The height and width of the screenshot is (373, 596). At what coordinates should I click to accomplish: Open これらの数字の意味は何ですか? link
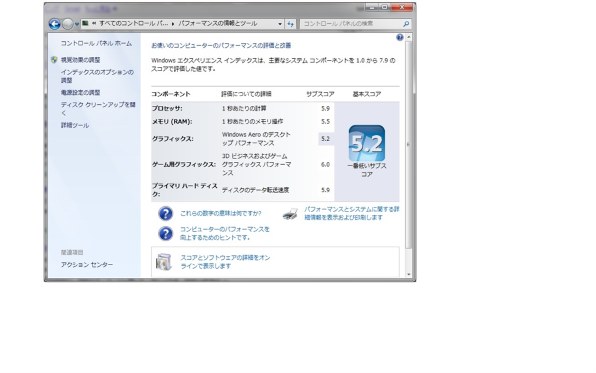(220, 213)
